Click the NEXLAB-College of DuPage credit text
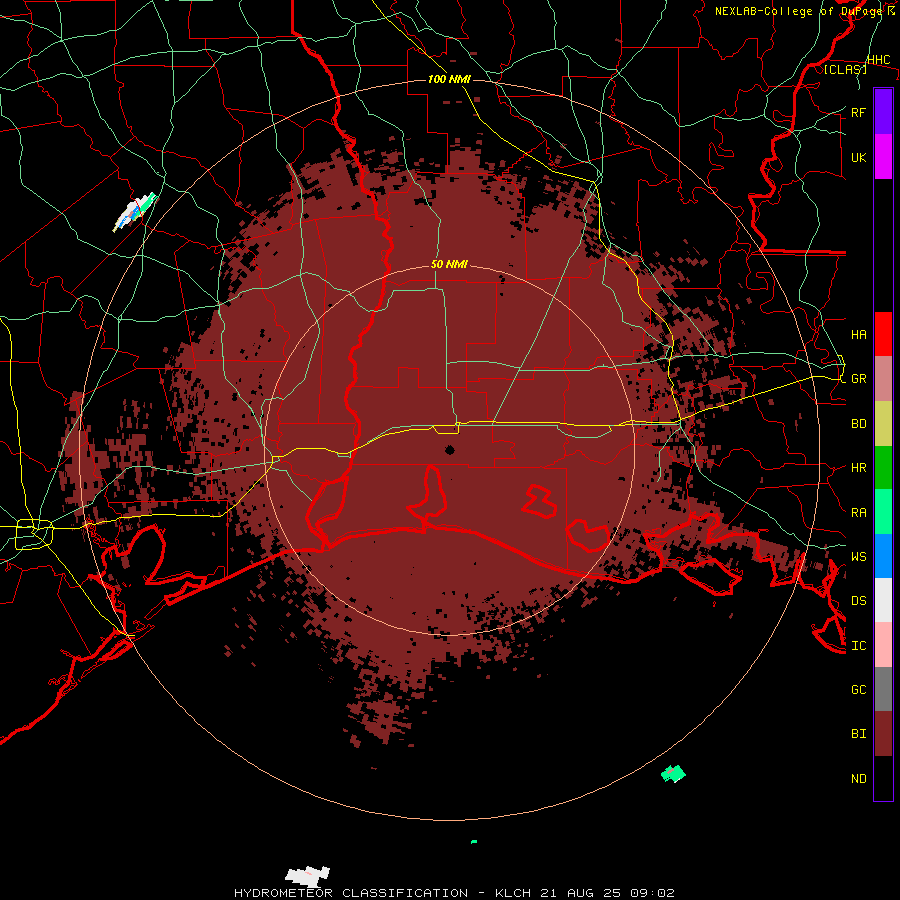Viewport: 900px width, 900px height. [798, 11]
